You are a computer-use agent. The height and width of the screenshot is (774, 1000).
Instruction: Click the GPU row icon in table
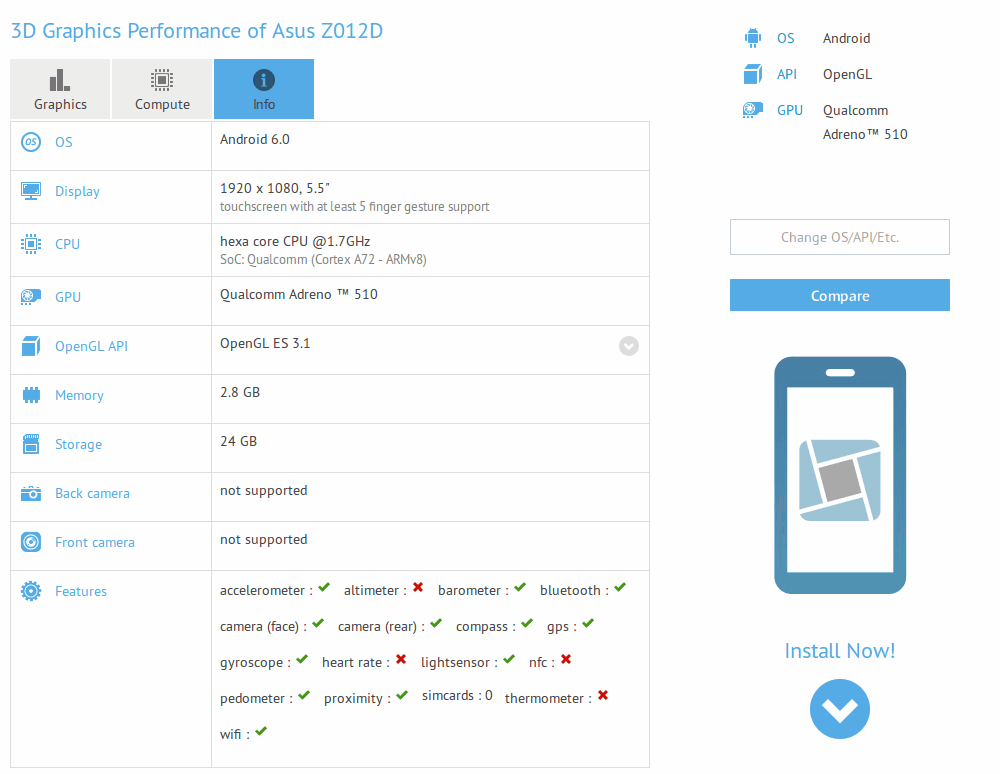point(31,296)
